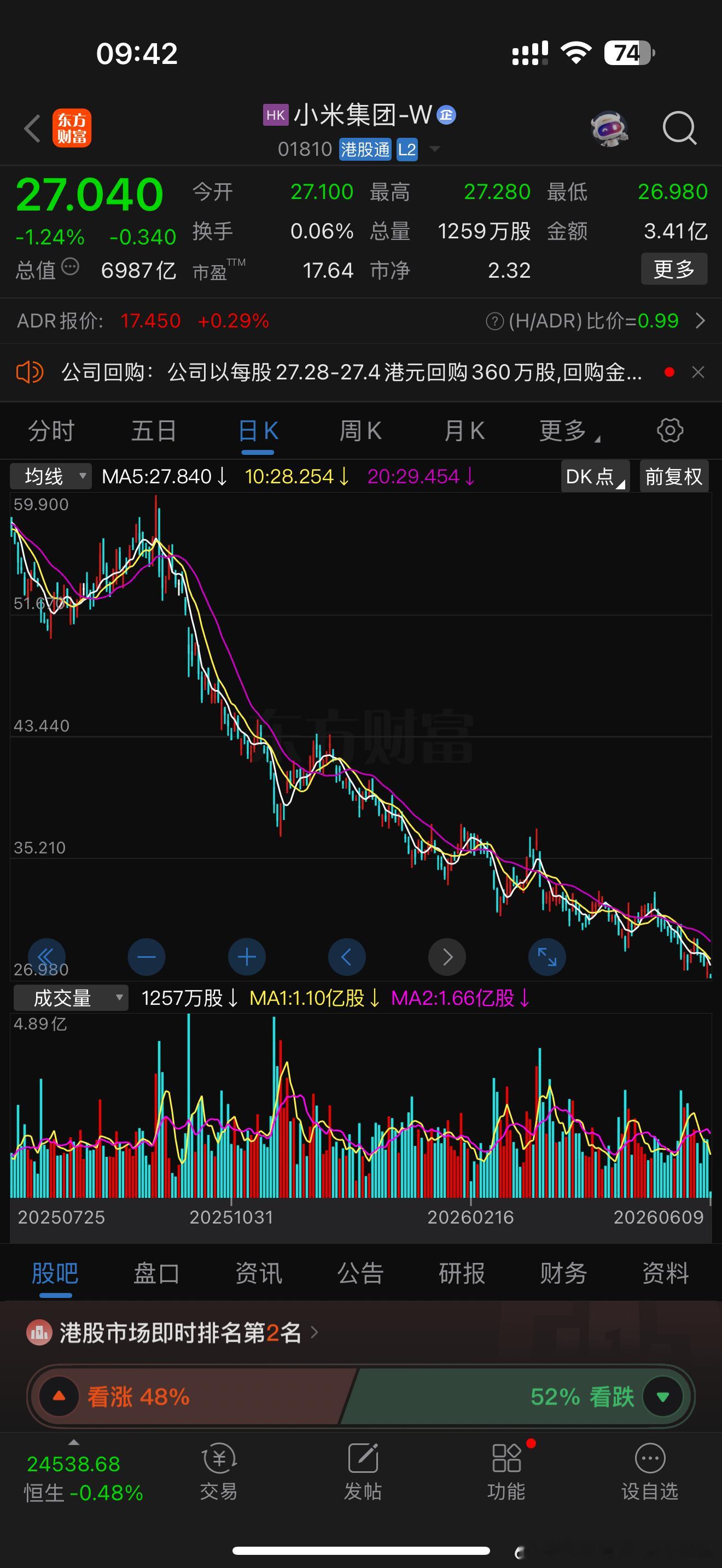Switch to 分时 chart tab
Viewport: 722px width, 1568px height.
51,430
